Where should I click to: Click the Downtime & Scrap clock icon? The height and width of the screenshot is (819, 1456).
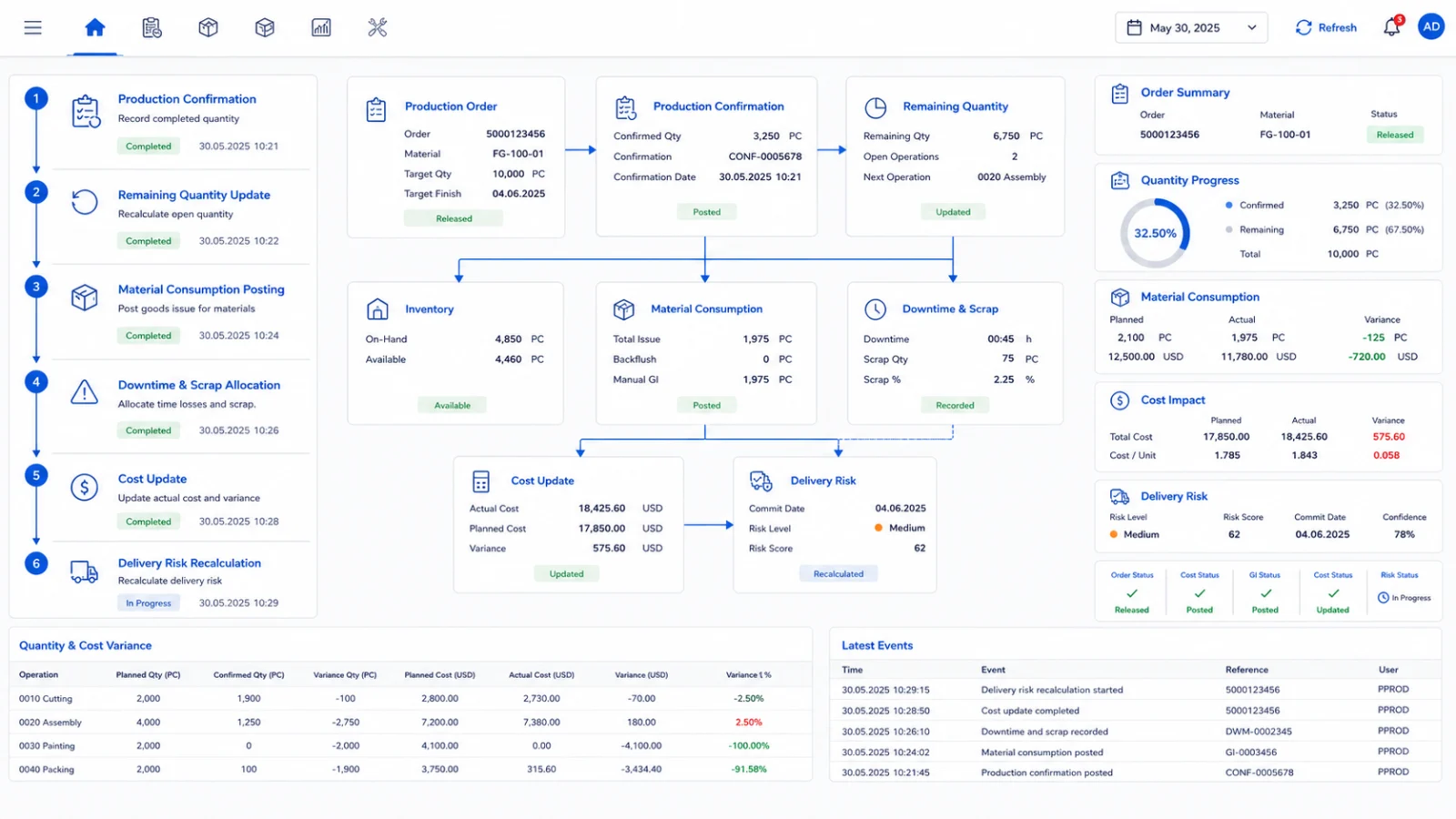coord(875,309)
